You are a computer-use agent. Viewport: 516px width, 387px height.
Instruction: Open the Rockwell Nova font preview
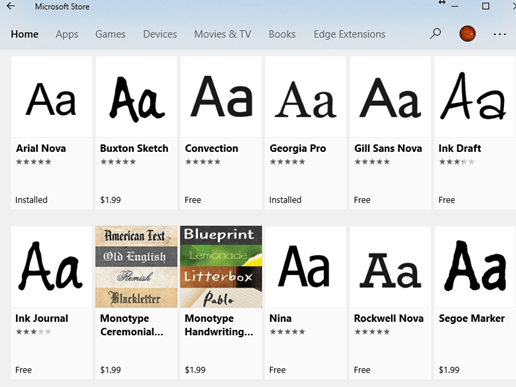(x=390, y=267)
